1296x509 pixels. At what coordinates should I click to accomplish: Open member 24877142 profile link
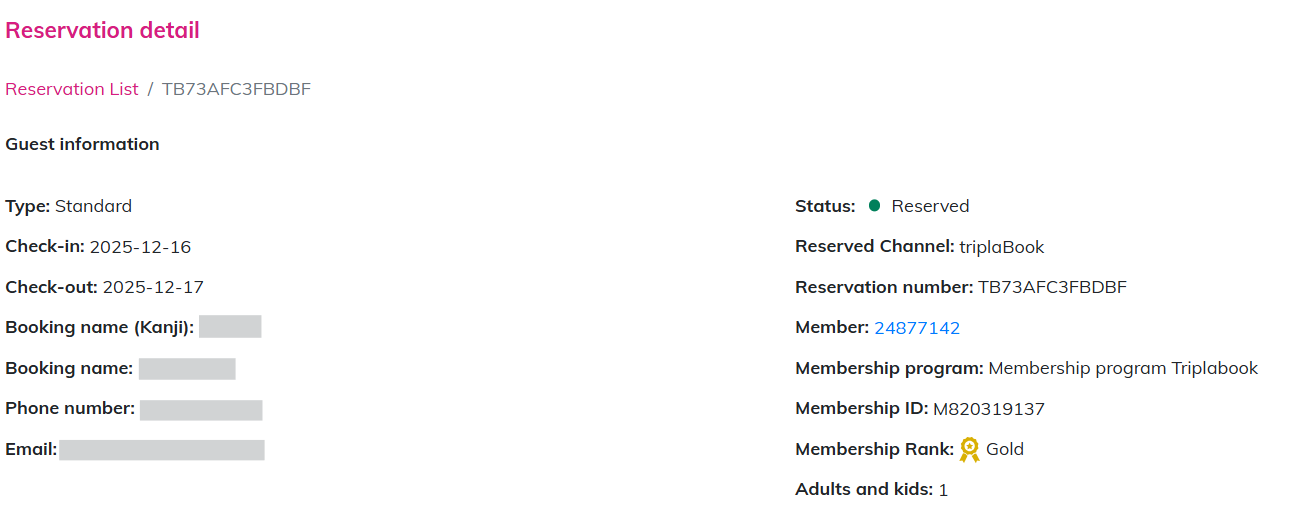click(x=916, y=328)
